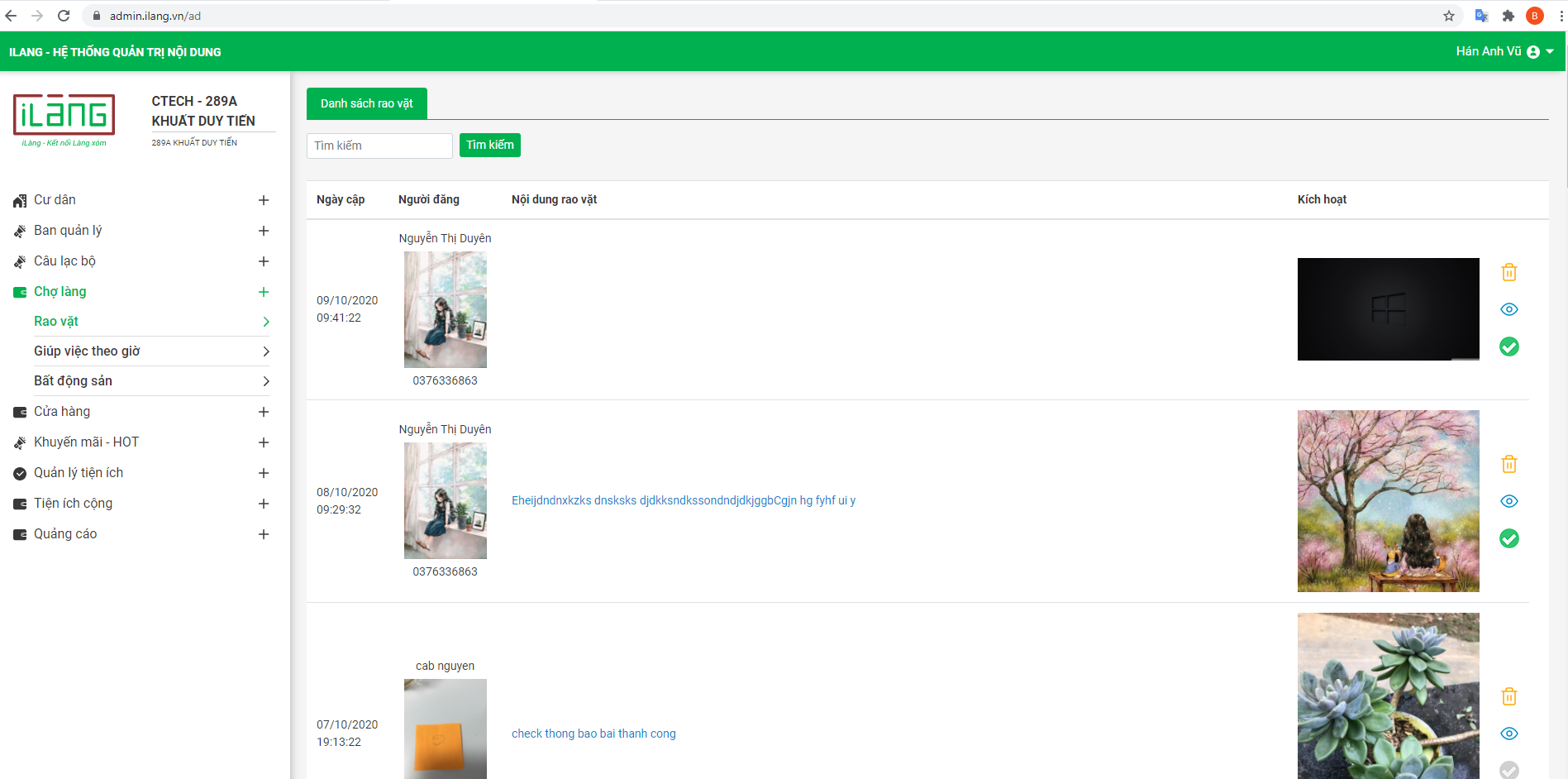This screenshot has height=779, width=1568.
Task: Activate cab nguyen's listing with the grey checkmark
Action: (x=1508, y=769)
